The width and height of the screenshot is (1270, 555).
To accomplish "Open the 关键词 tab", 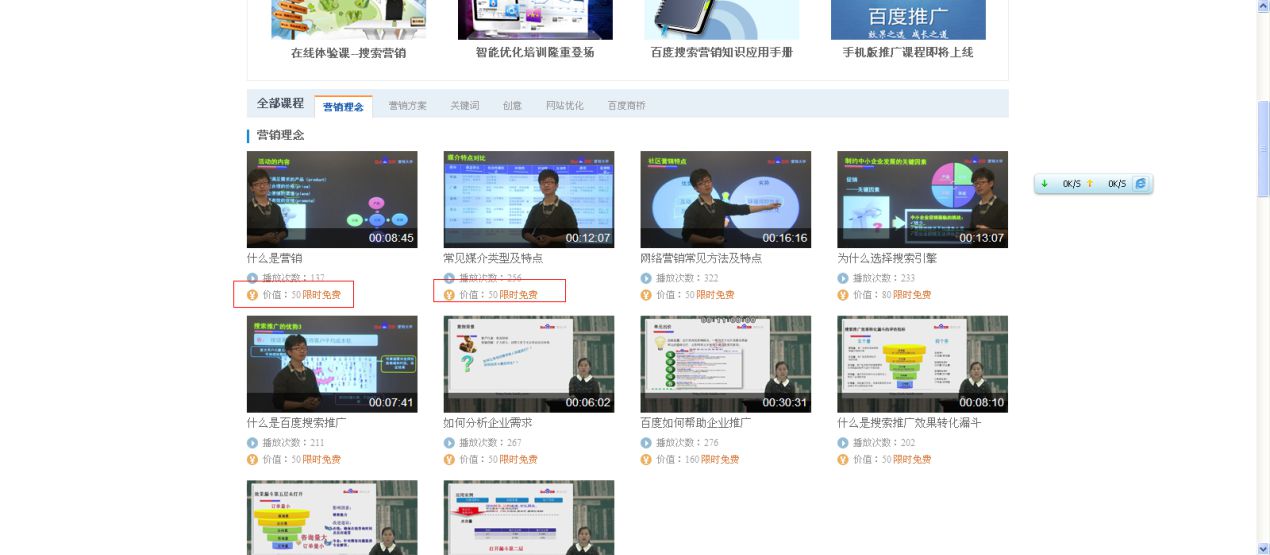I will pyautogui.click(x=464, y=105).
